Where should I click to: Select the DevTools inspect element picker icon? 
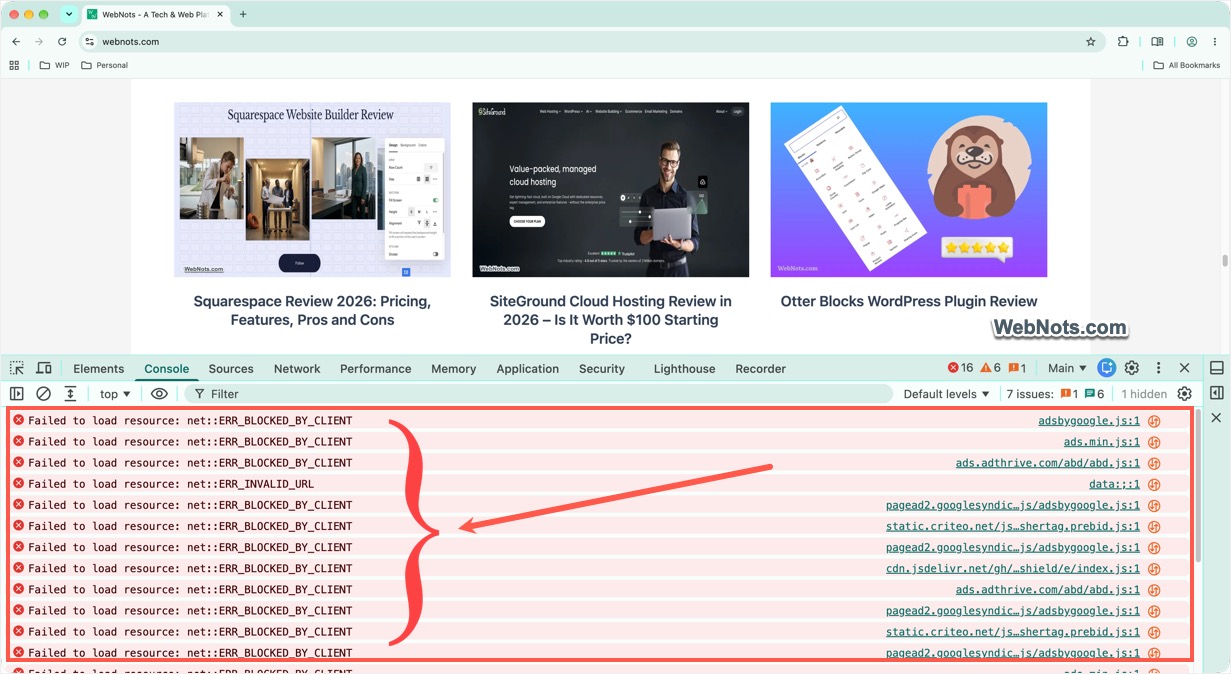pyautogui.click(x=17, y=368)
